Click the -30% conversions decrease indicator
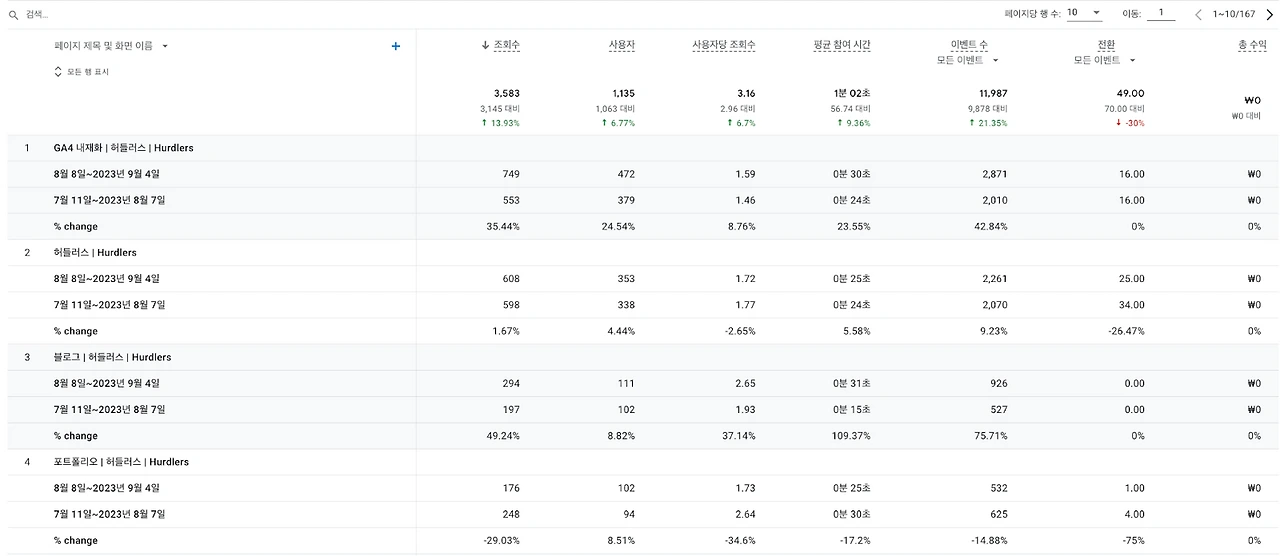Viewport: 1280px width, 556px height. pos(1130,124)
